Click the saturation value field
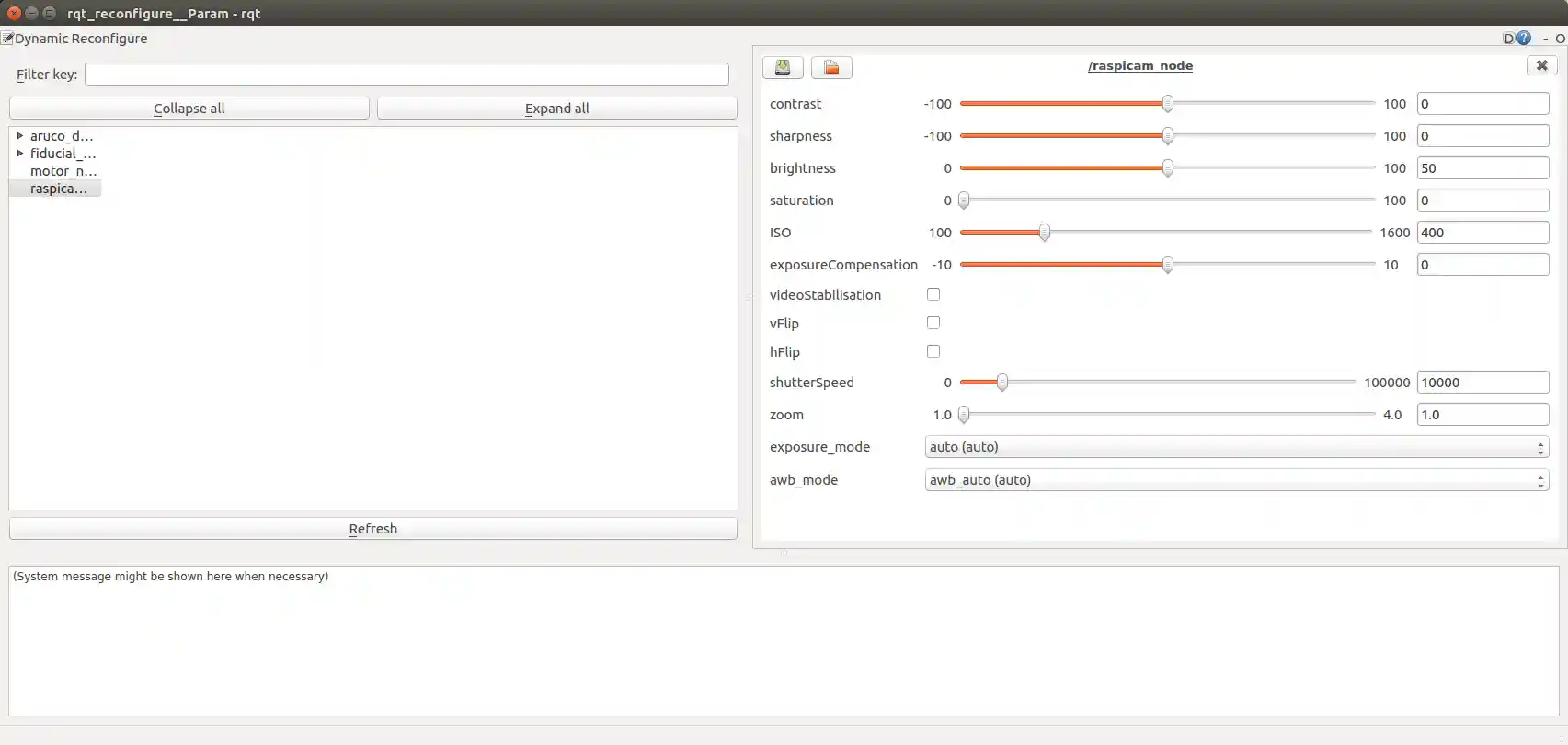Viewport: 1568px width, 745px height. pos(1482,201)
